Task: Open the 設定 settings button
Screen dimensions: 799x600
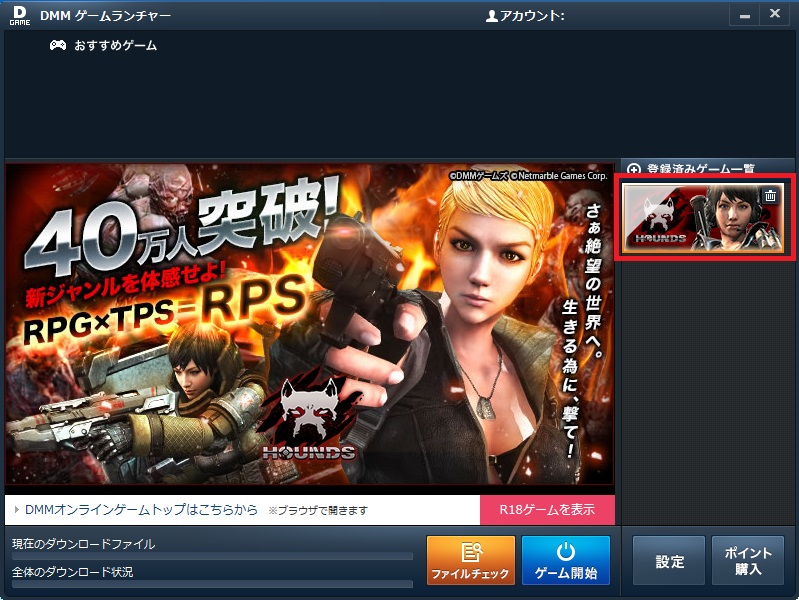Action: [669, 560]
